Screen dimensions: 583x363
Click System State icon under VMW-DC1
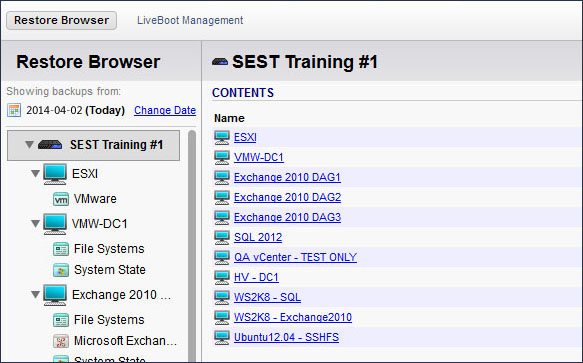[61, 270]
